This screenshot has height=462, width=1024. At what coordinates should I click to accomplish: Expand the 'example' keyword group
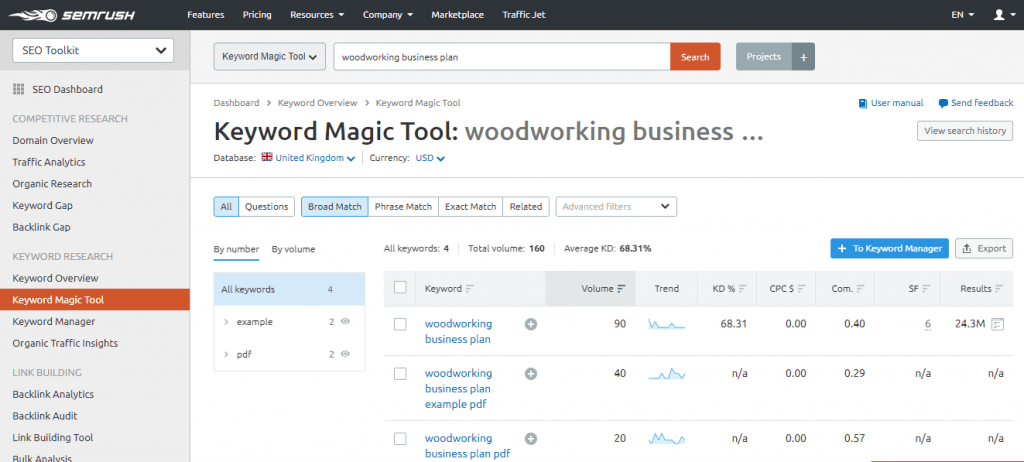click(226, 322)
